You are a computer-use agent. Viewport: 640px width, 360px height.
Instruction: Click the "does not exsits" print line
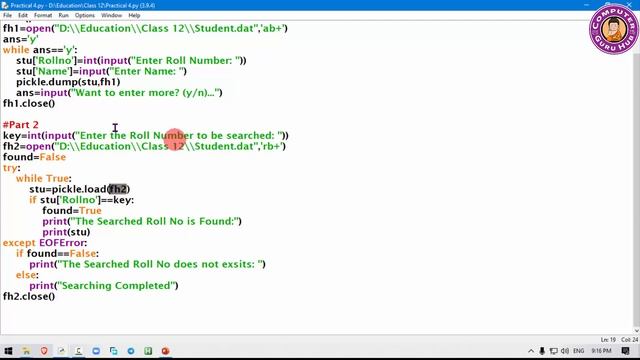[x=147, y=264]
